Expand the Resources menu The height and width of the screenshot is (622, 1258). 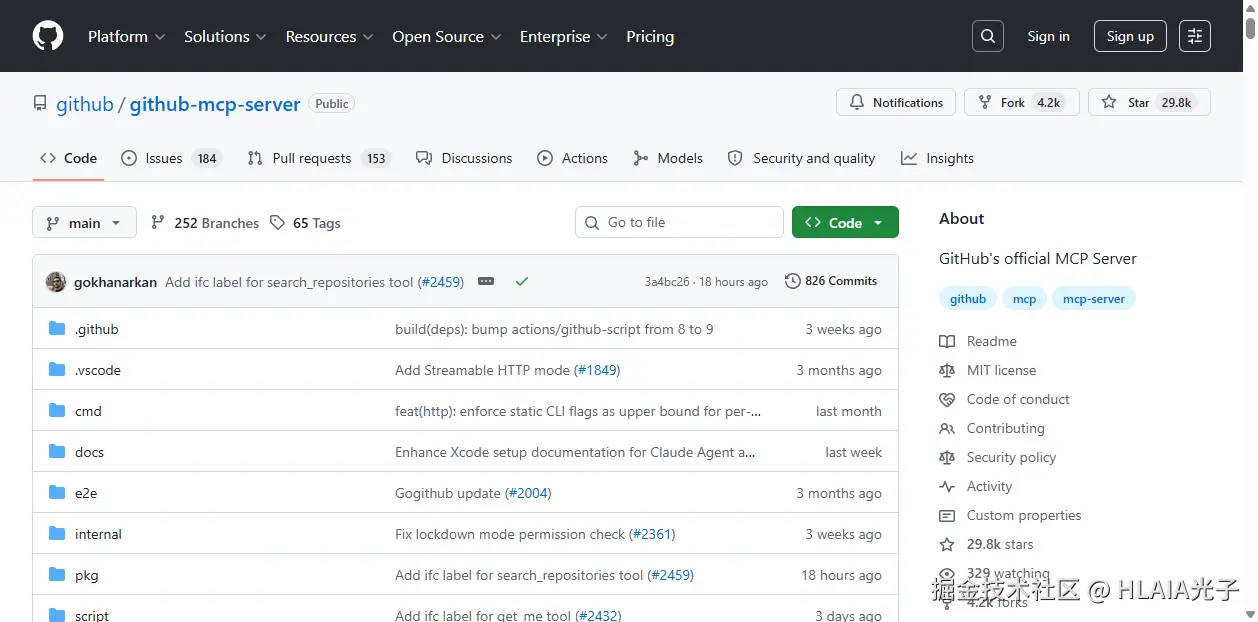(329, 36)
